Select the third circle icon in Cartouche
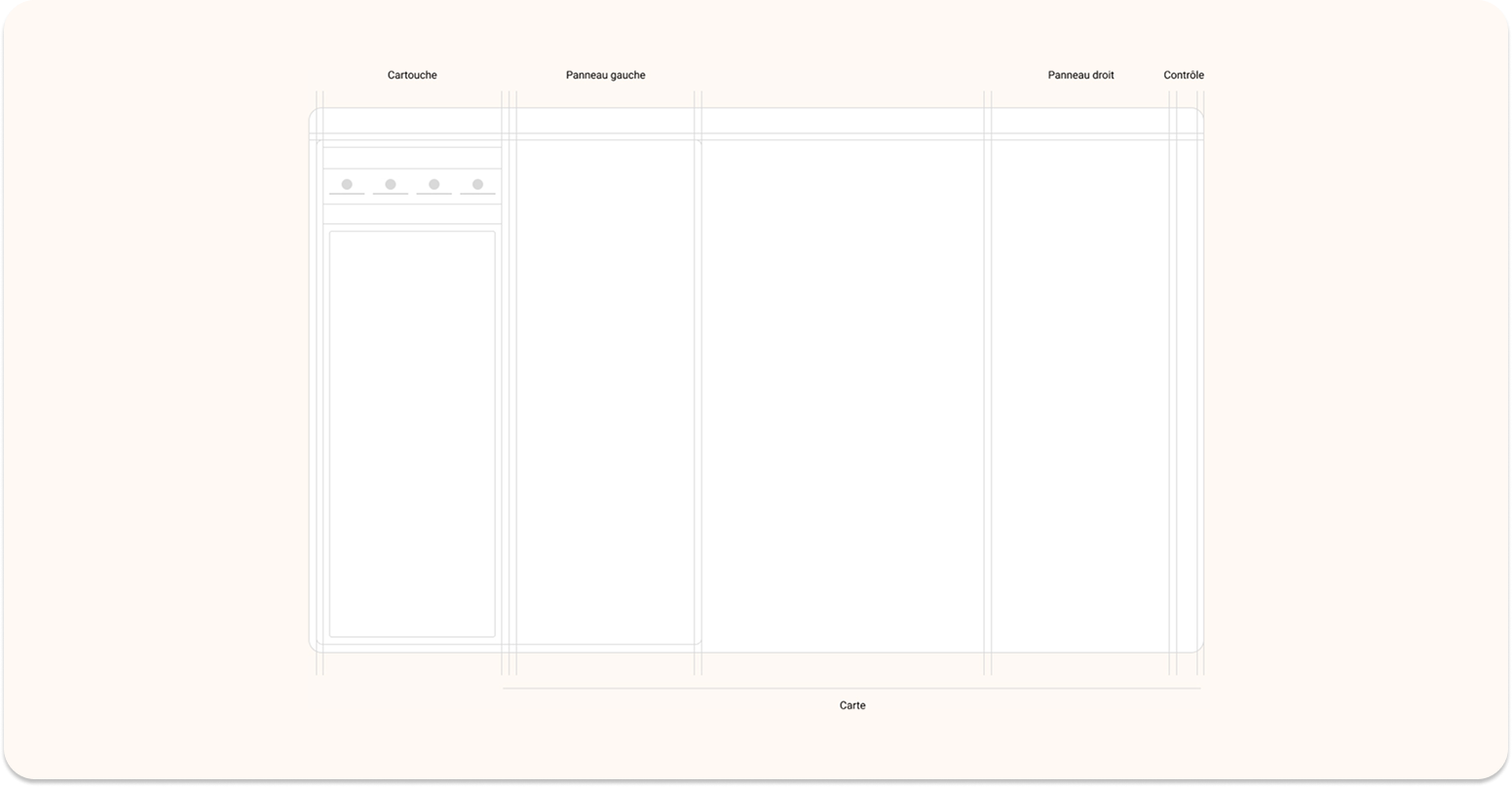 (x=435, y=184)
